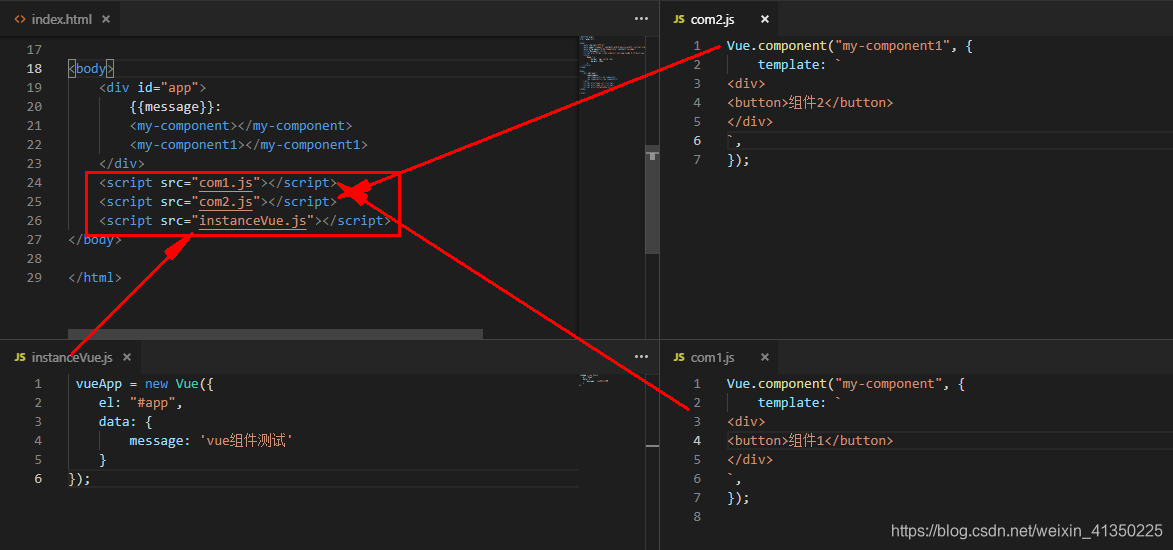Viewport: 1173px width, 550px height.
Task: Click the data: { line in instanceVue.js
Action: (x=125, y=421)
